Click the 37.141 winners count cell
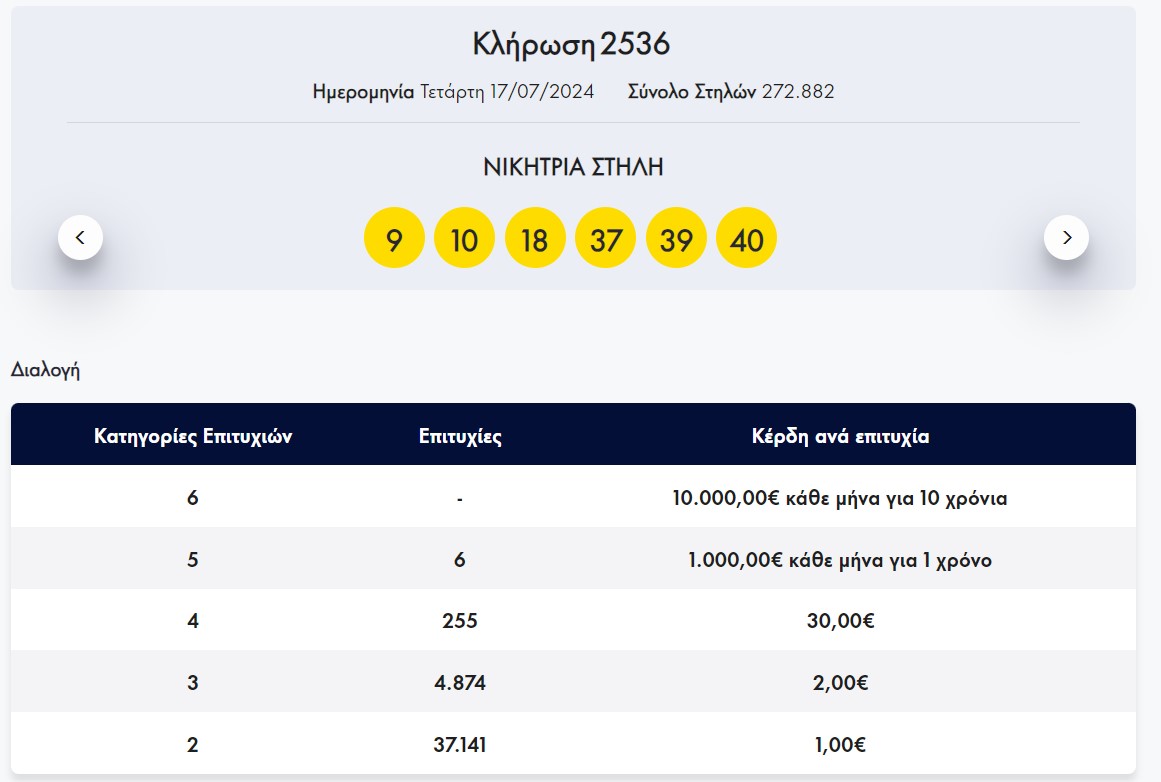Screen dimensions: 1161x782 pyautogui.click(x=460, y=745)
